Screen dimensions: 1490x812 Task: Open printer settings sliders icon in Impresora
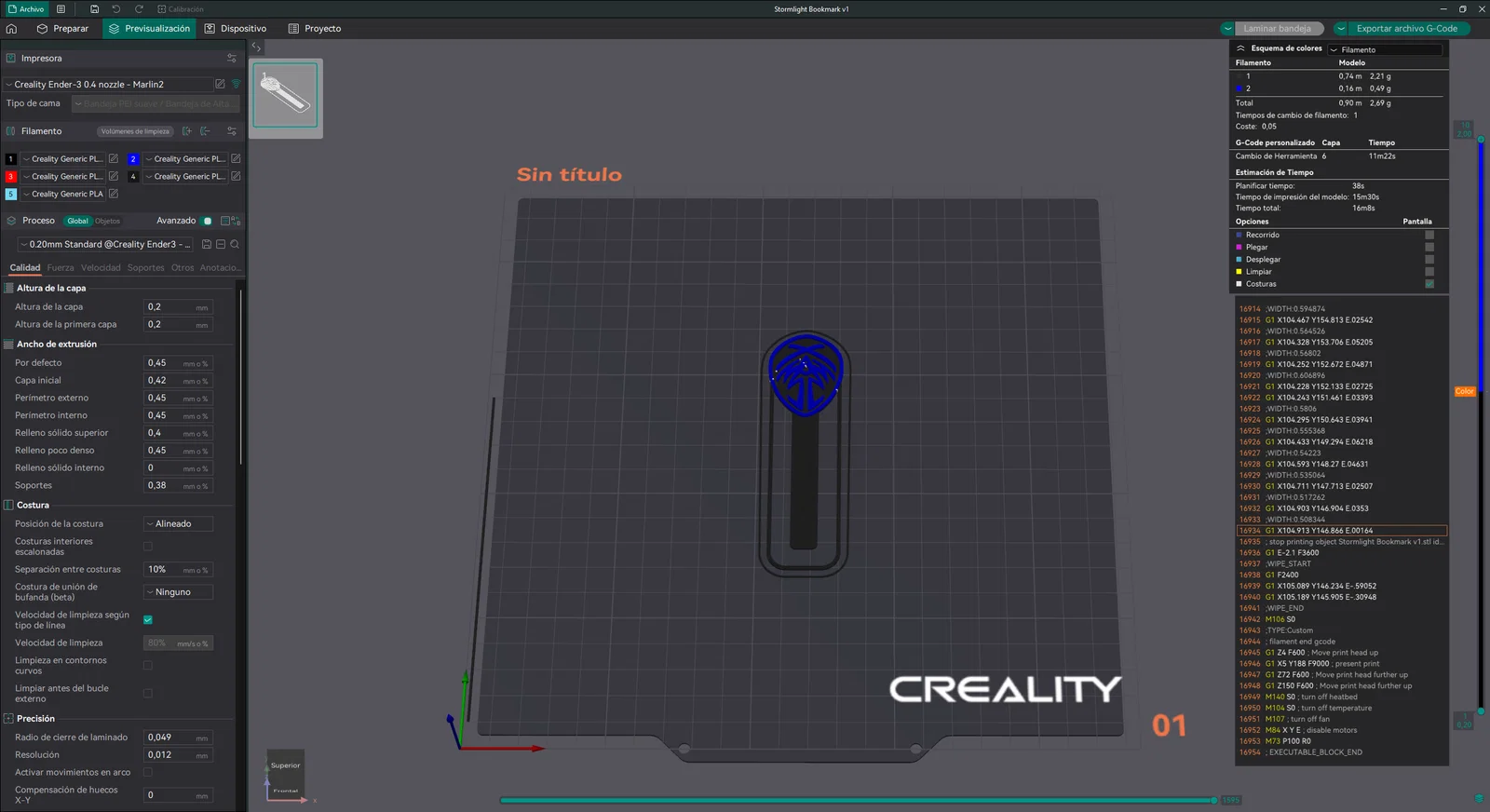232,58
